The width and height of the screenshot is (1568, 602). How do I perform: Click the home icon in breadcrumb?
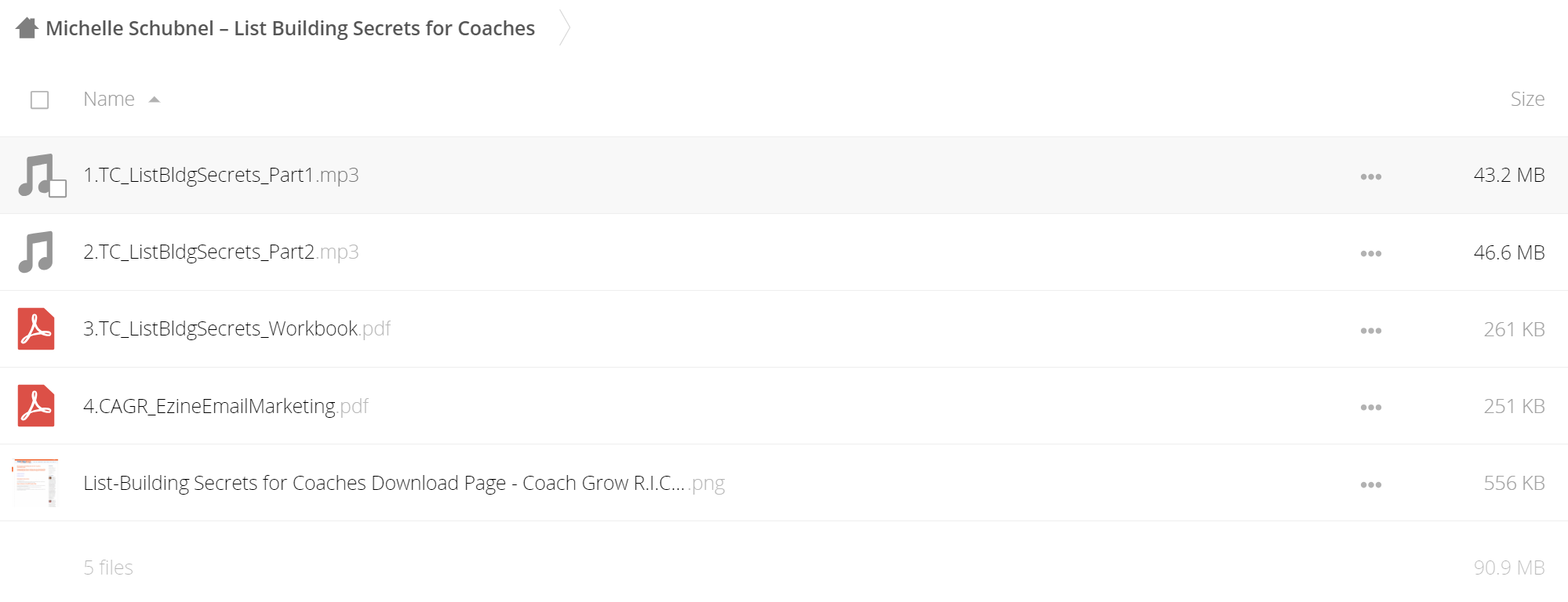(27, 28)
